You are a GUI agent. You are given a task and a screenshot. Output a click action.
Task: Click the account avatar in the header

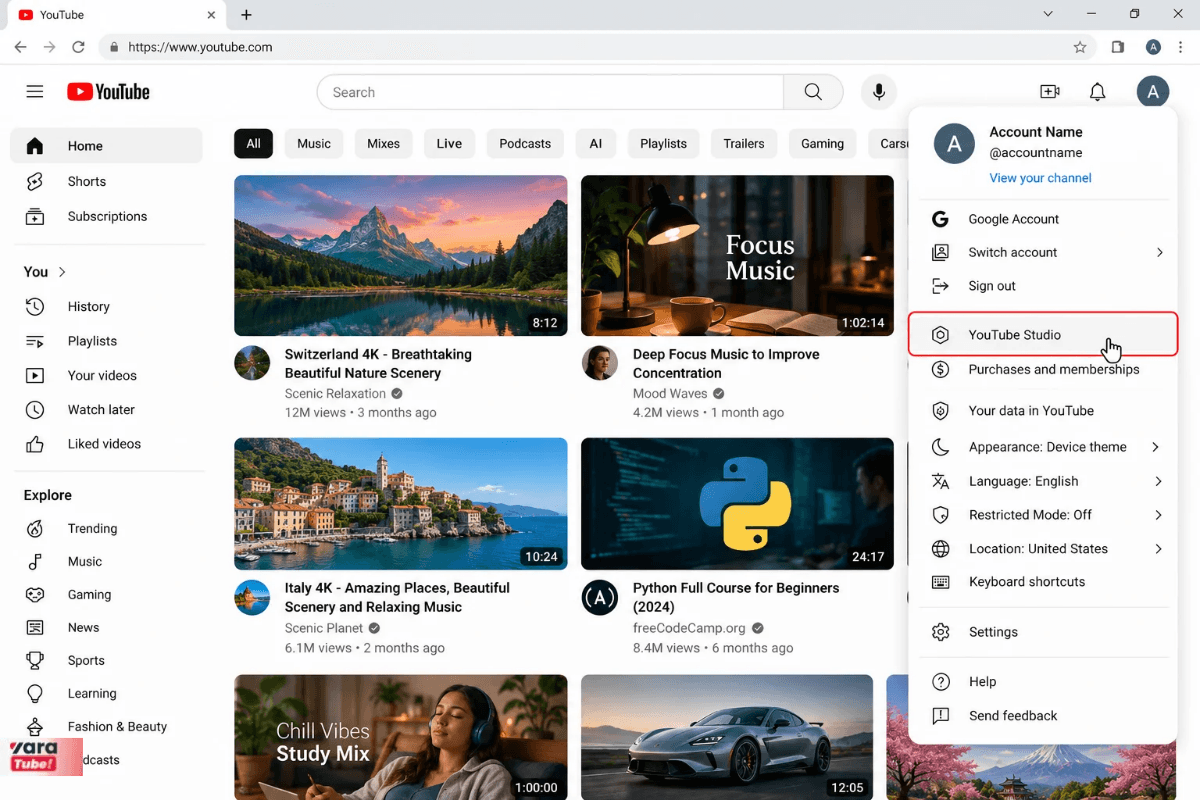pyautogui.click(x=1153, y=92)
